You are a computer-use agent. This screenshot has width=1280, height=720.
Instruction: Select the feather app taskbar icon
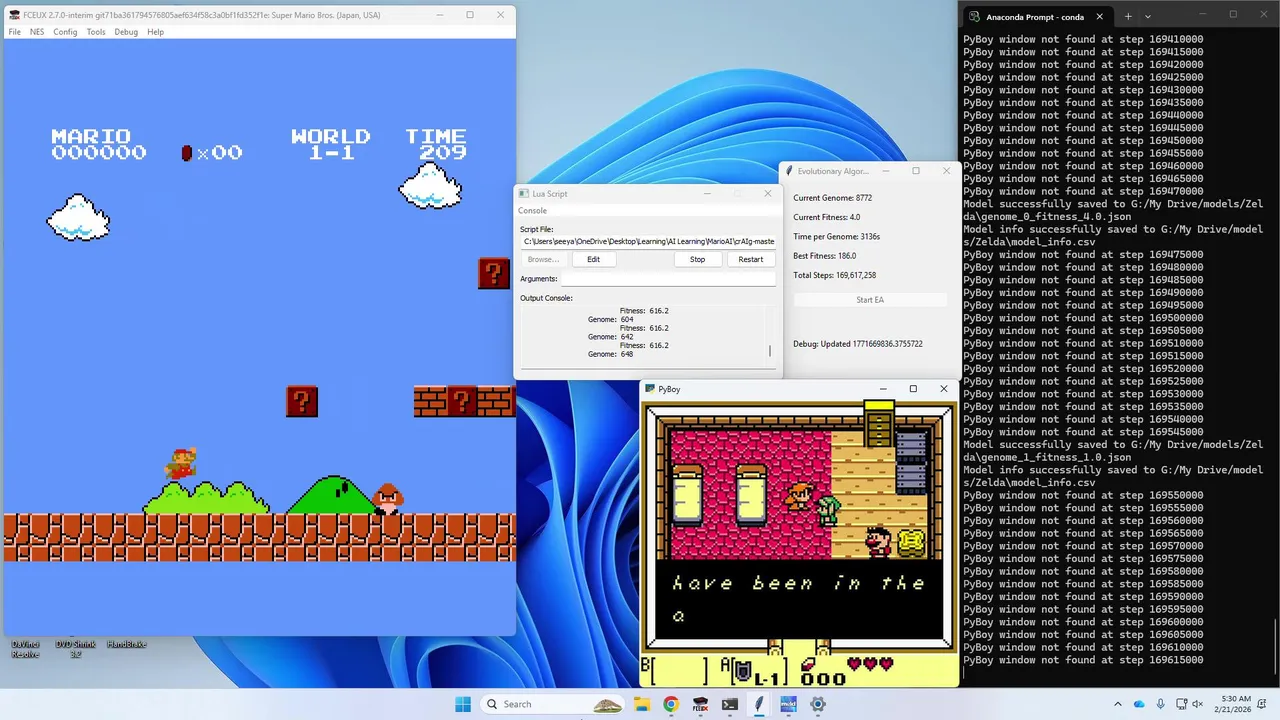(x=759, y=704)
